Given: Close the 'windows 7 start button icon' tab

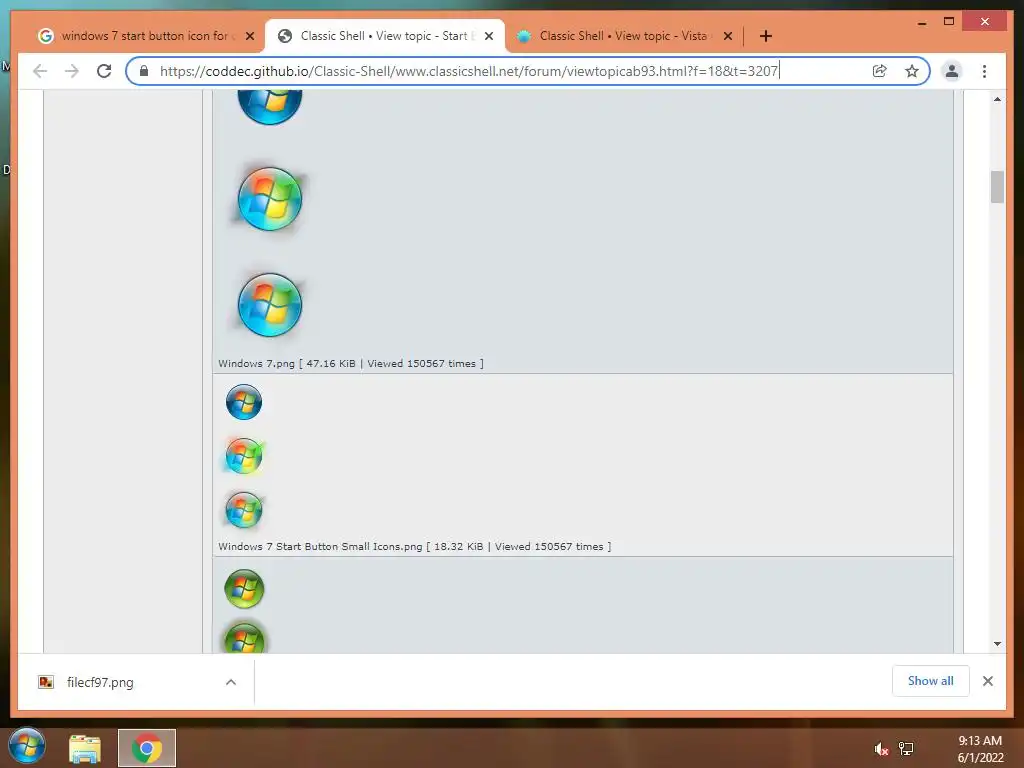Looking at the screenshot, I should (250, 37).
